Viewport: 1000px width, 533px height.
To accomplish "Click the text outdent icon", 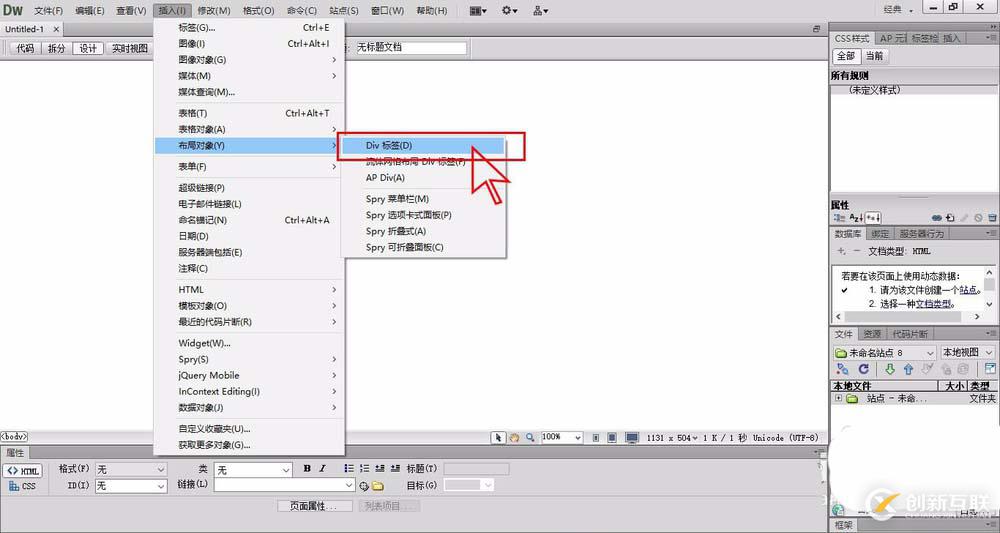I will [379, 469].
